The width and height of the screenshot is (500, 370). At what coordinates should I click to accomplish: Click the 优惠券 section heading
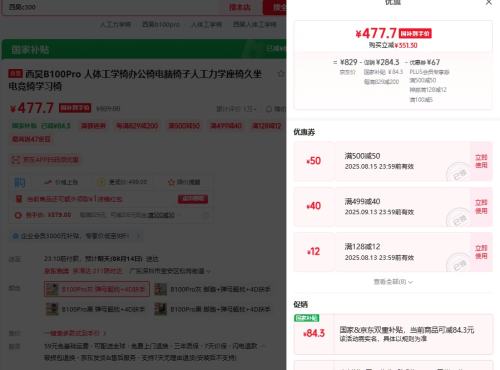point(304,132)
